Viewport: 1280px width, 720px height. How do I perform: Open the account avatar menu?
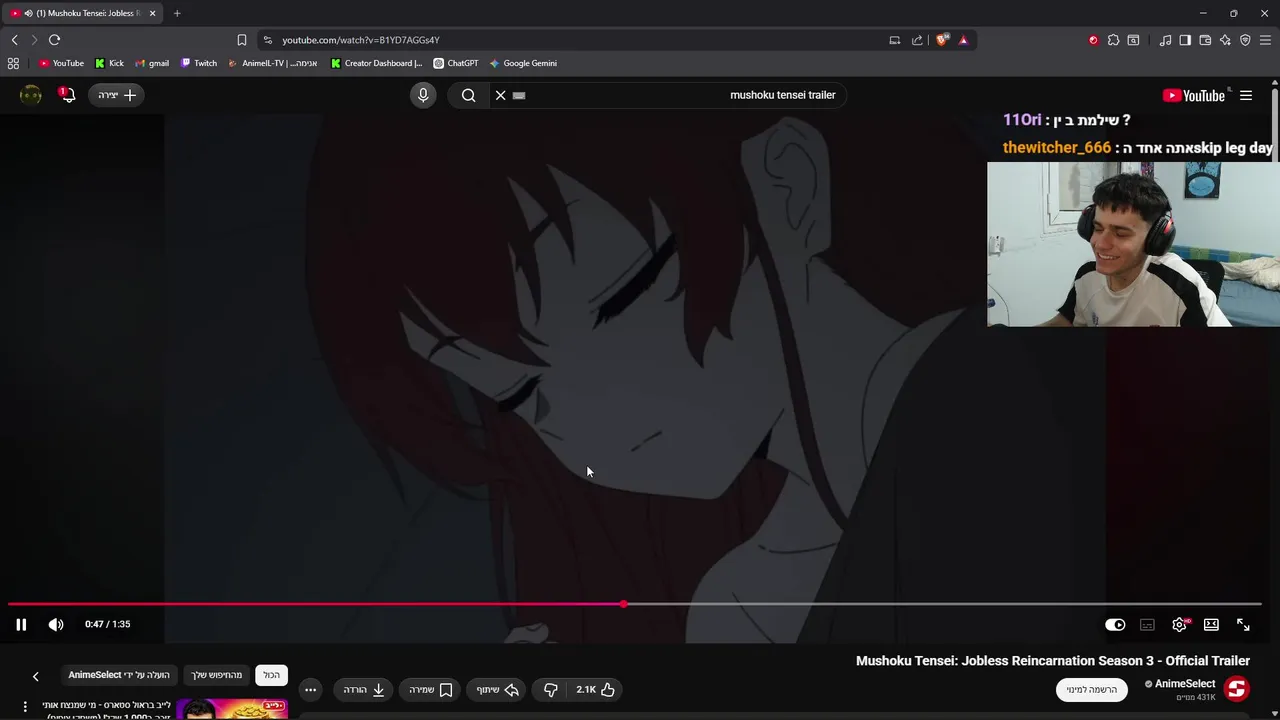[31, 95]
